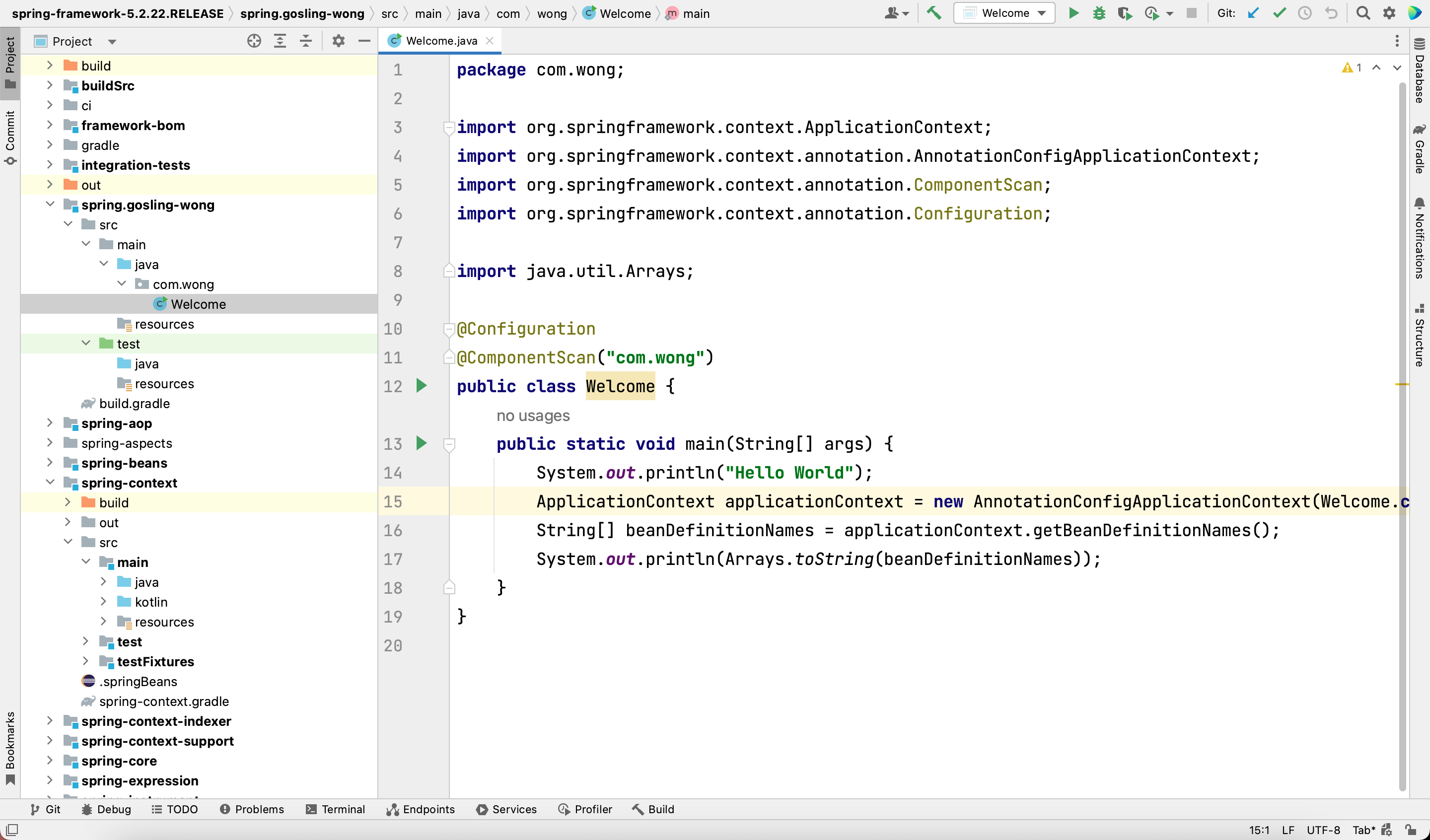This screenshot has height=840, width=1430.
Task: Expand the test directory under spring.gosling-wong
Action: [87, 343]
